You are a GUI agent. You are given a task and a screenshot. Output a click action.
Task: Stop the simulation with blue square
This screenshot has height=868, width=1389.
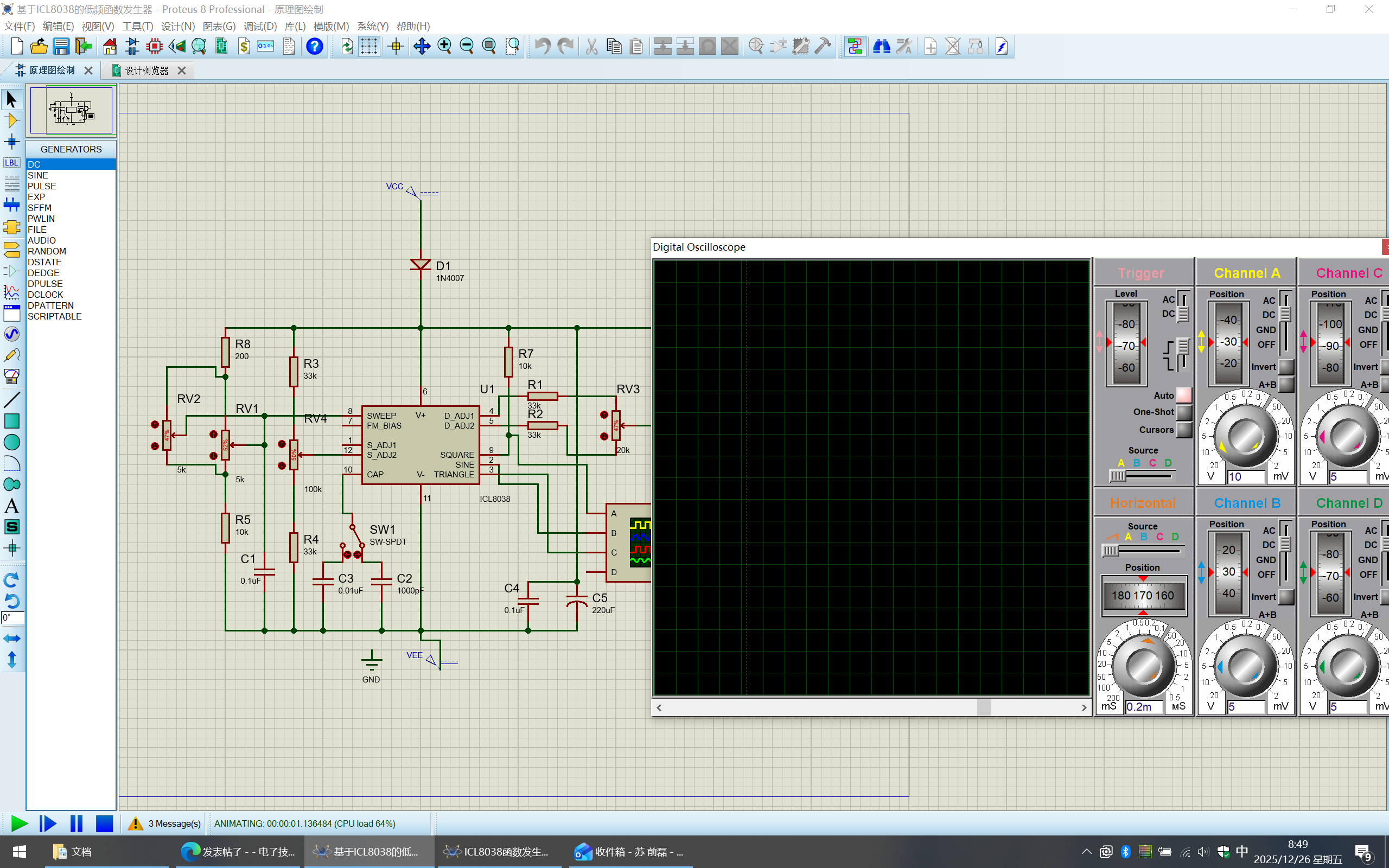click(x=104, y=824)
